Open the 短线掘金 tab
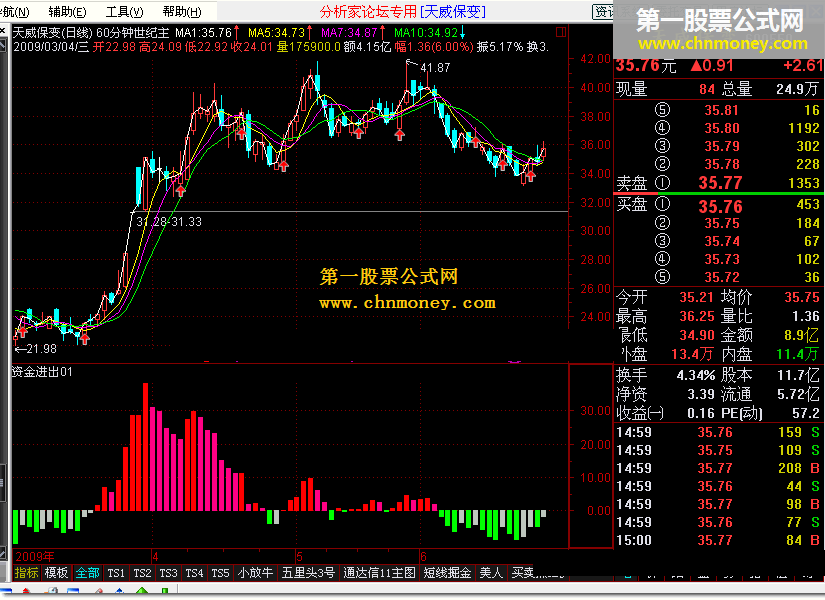Image resolution: width=825 pixels, height=600 pixels. point(447,573)
